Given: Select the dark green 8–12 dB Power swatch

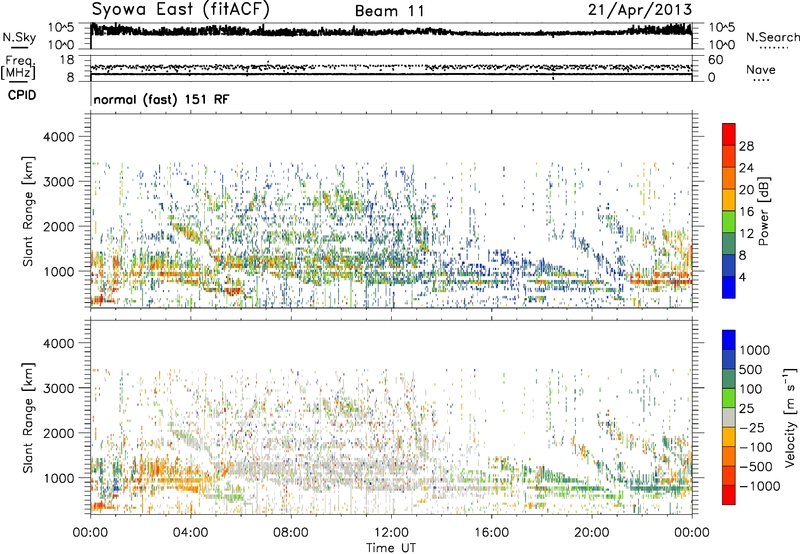Looking at the screenshot, I should (729, 244).
